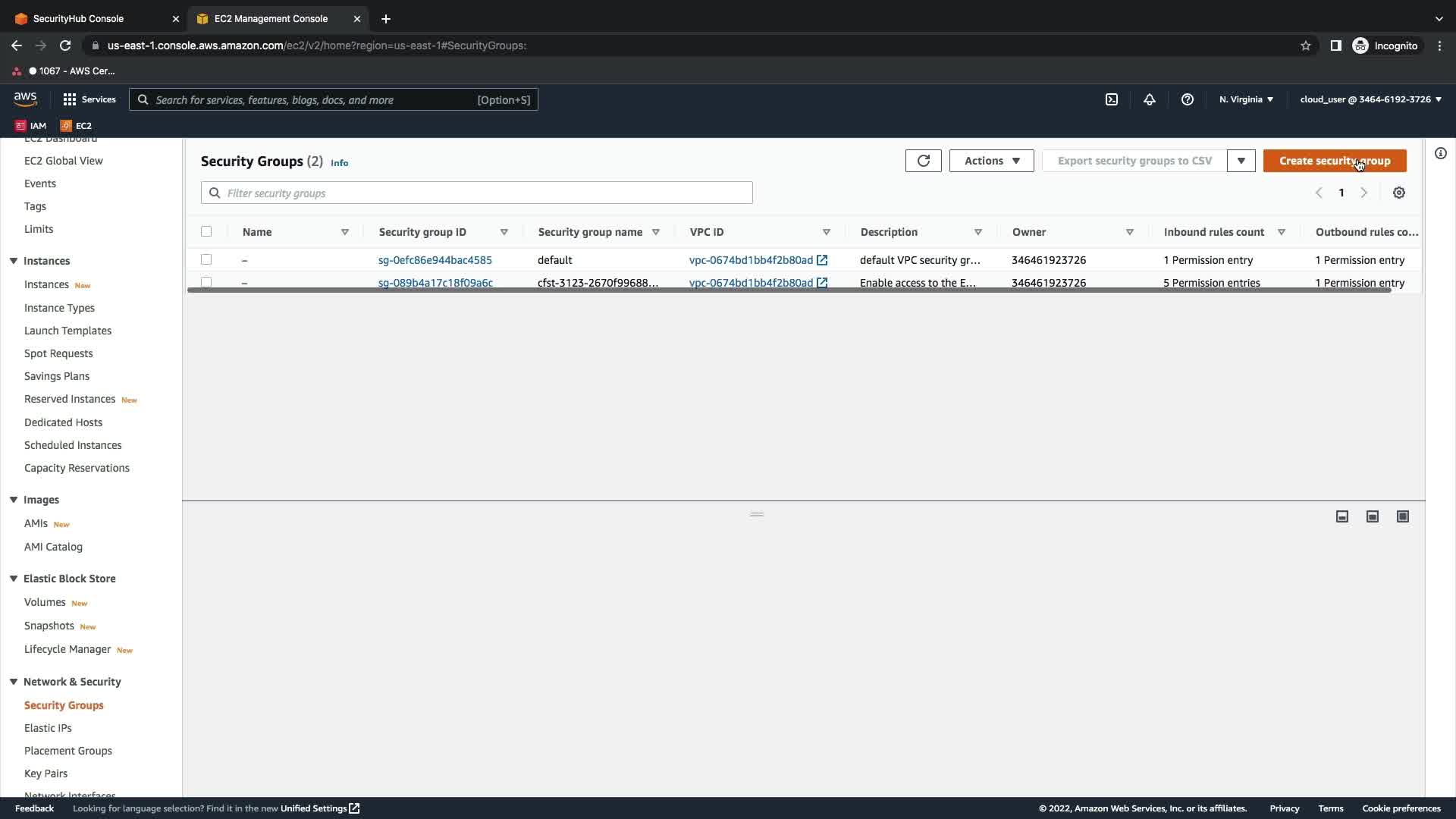Screen dimensions: 1456x819
Task: Open AWS CloudShell icon
Action: [x=1111, y=99]
